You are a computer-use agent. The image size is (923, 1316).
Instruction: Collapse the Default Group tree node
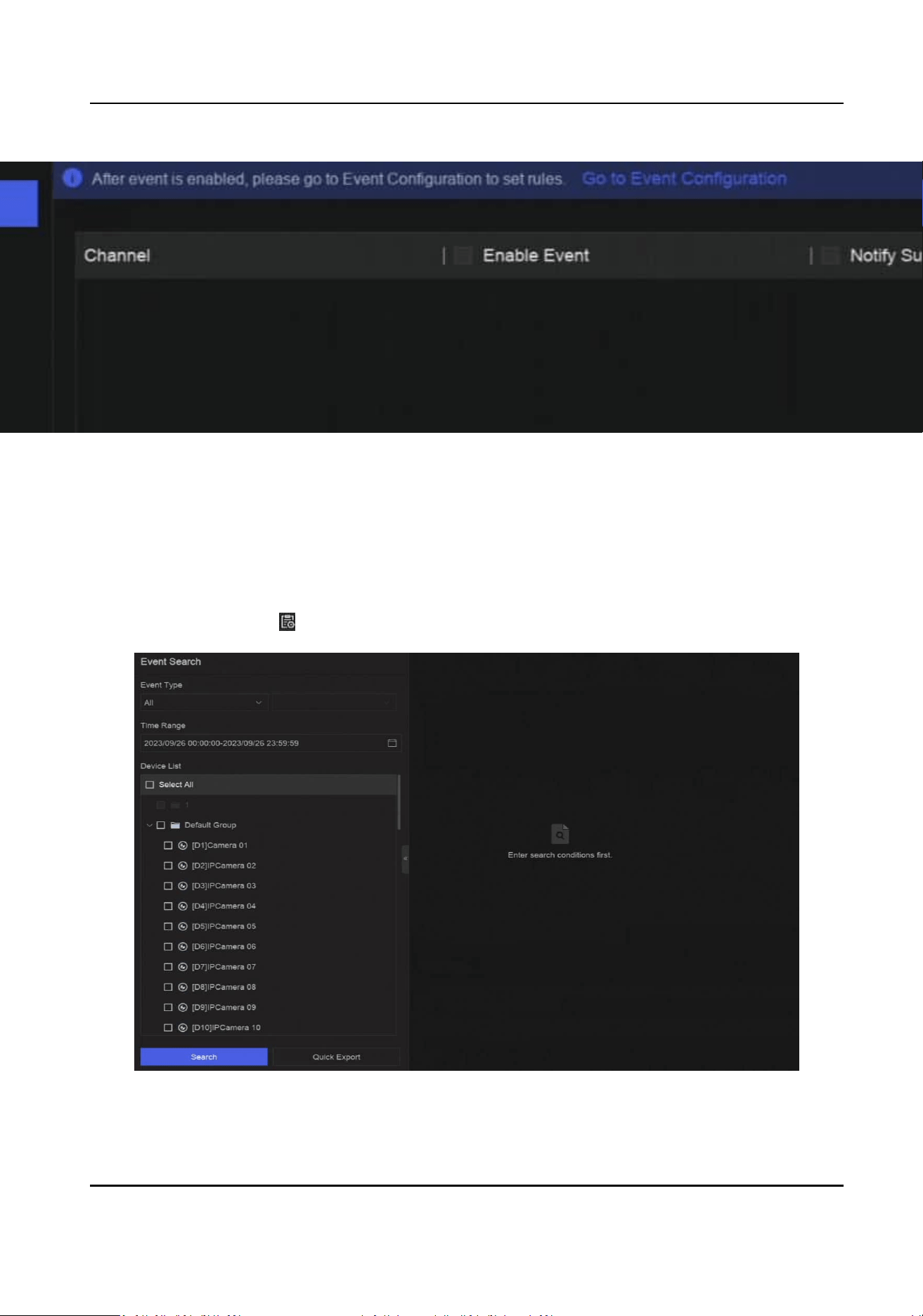[x=149, y=825]
